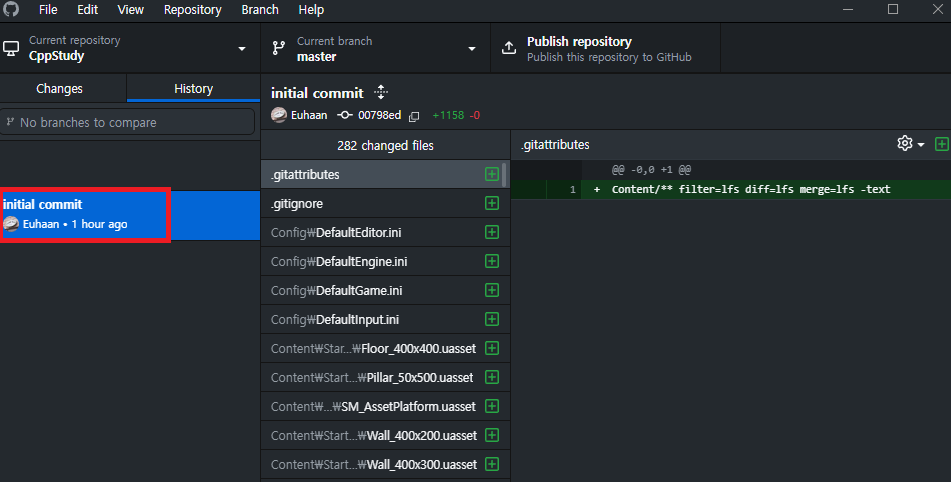This screenshot has height=482, width=951.
Task: Select Config\DefaultEngine.ini file
Action: (385, 261)
